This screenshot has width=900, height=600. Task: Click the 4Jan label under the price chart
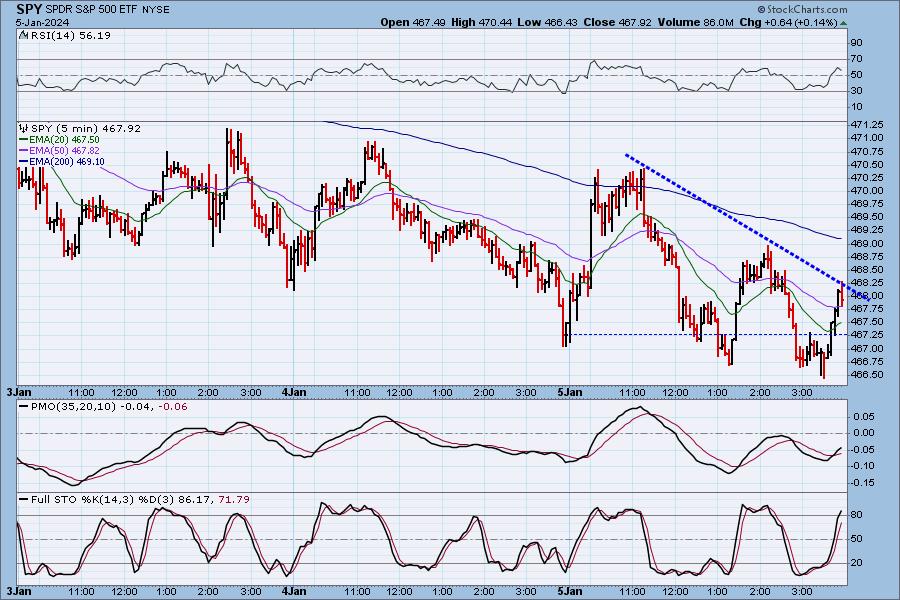tap(294, 392)
